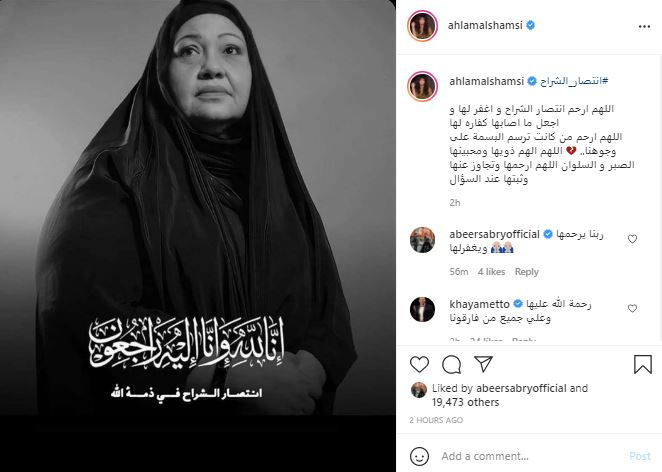Open the khayametto commenter username
The image size is (662, 472).
tap(479, 304)
